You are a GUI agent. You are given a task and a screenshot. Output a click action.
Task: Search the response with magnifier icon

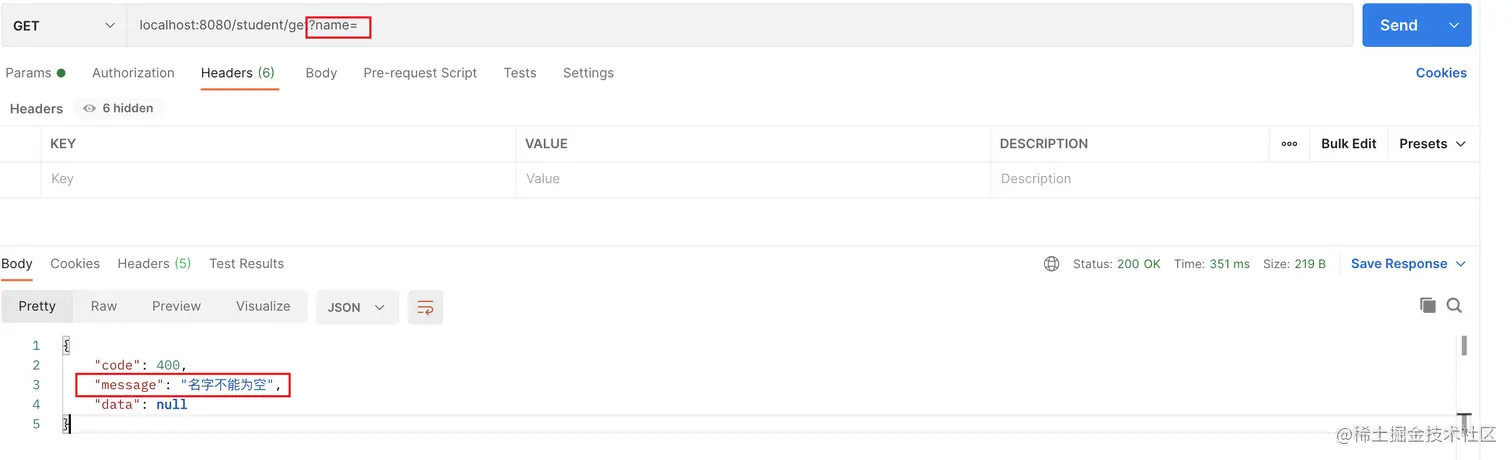tap(1454, 305)
